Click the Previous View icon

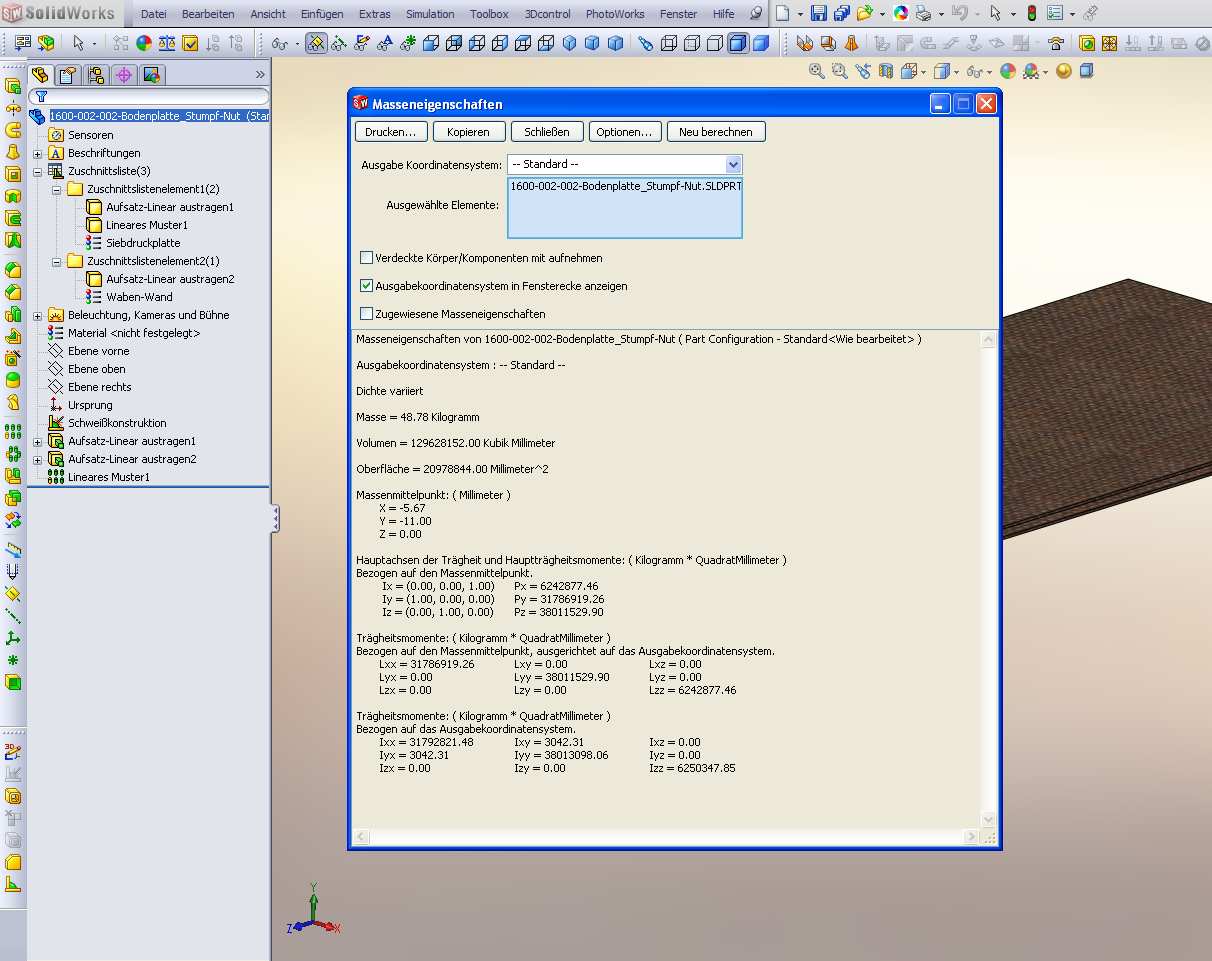coord(861,71)
